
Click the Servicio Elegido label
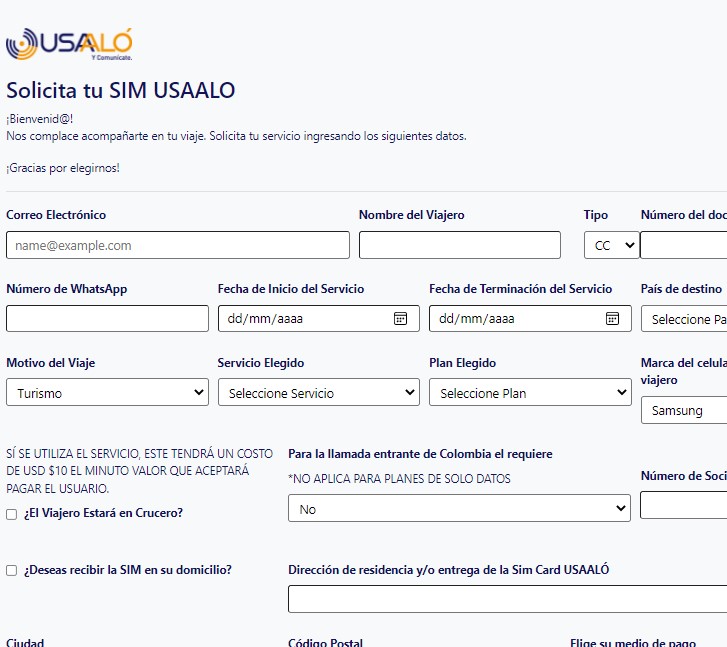pyautogui.click(x=261, y=363)
